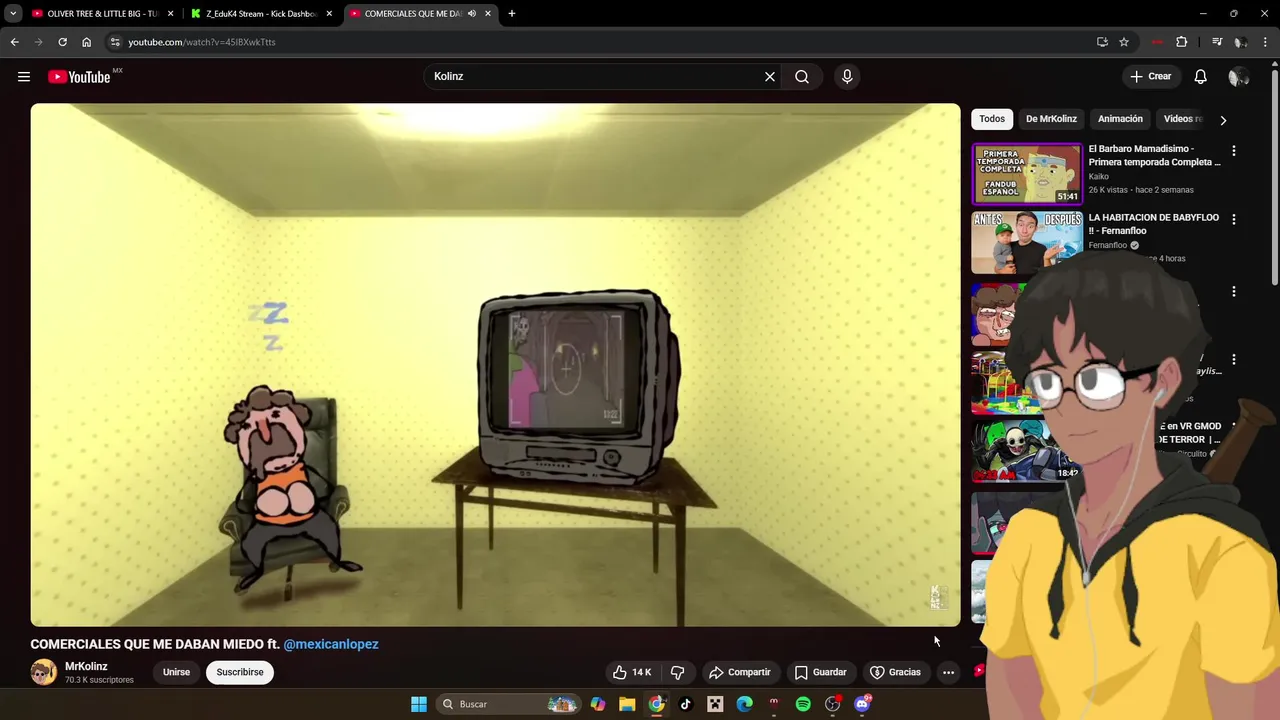Focus the youtube.com address bar
The image size is (1280, 720).
coord(600,42)
